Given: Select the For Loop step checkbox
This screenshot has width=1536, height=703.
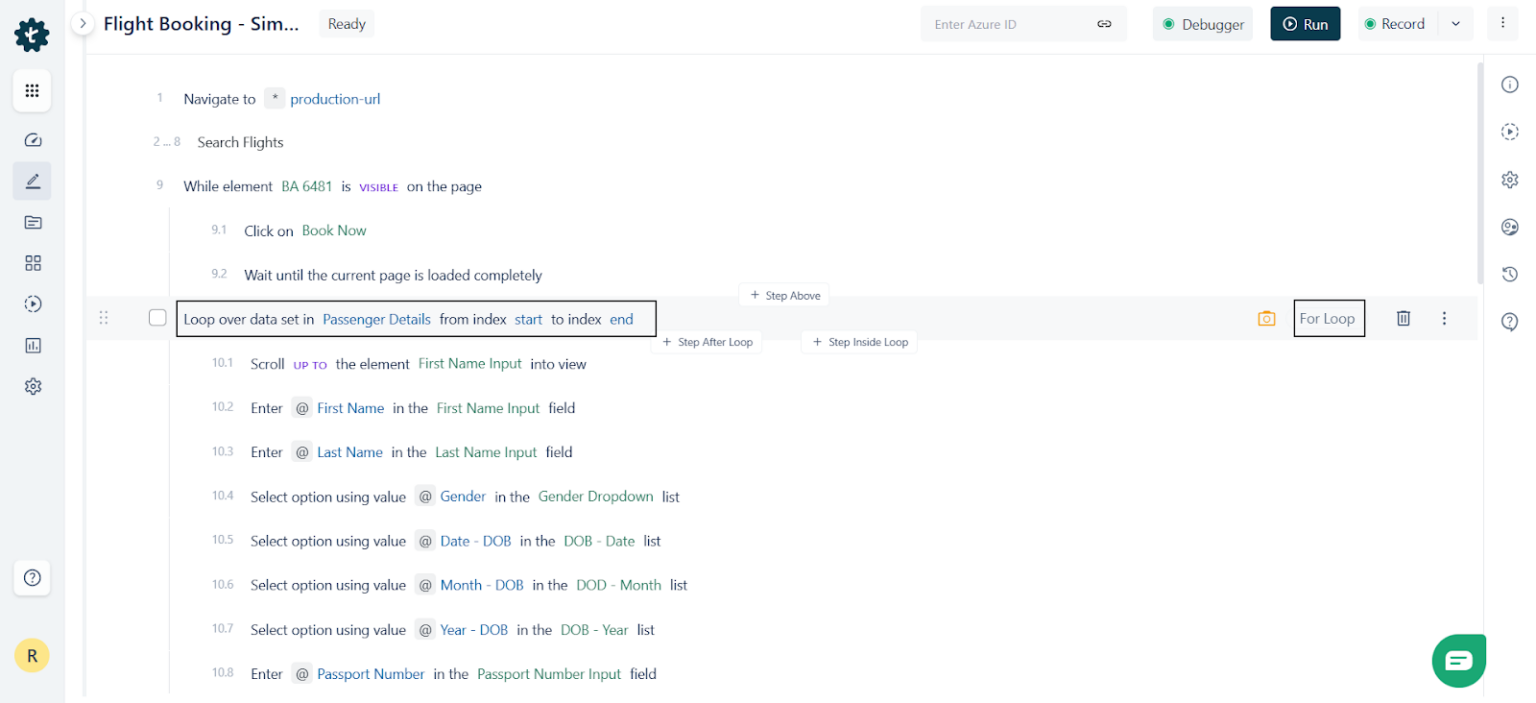Looking at the screenshot, I should (x=157, y=318).
